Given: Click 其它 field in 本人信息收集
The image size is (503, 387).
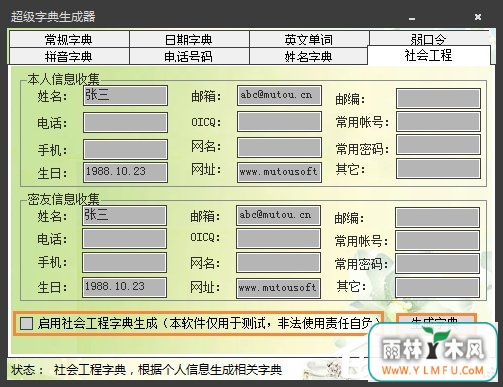Looking at the screenshot, I should pos(438,168).
